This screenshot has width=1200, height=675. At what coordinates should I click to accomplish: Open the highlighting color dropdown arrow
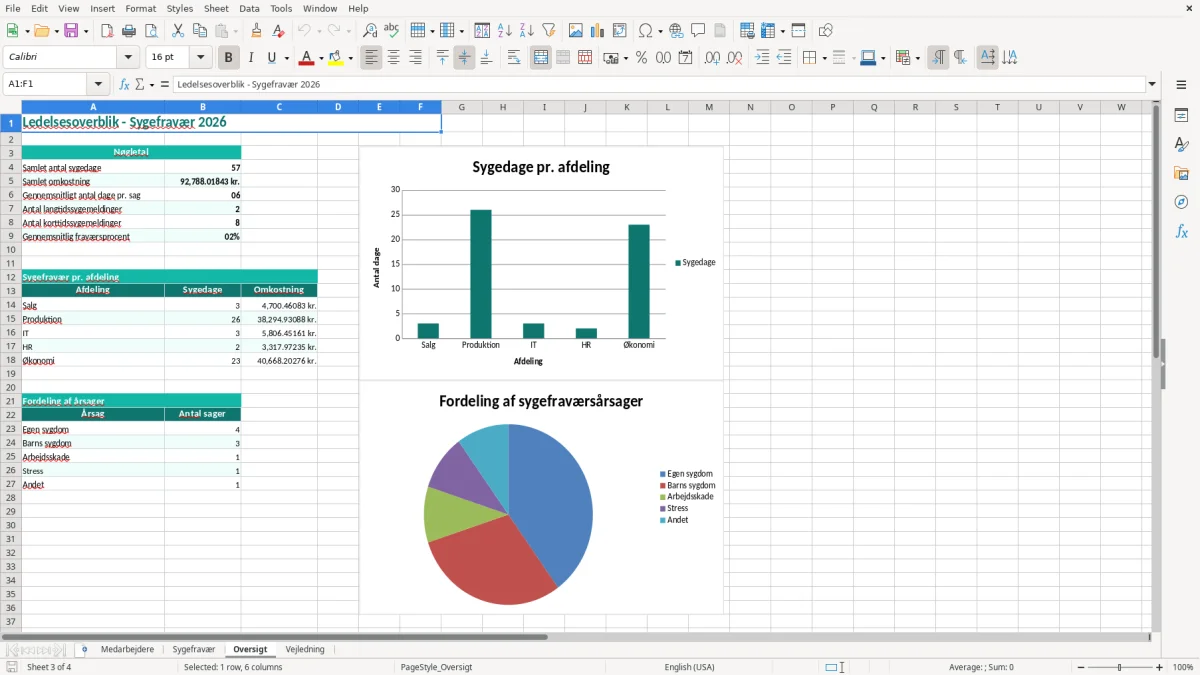[x=351, y=58]
